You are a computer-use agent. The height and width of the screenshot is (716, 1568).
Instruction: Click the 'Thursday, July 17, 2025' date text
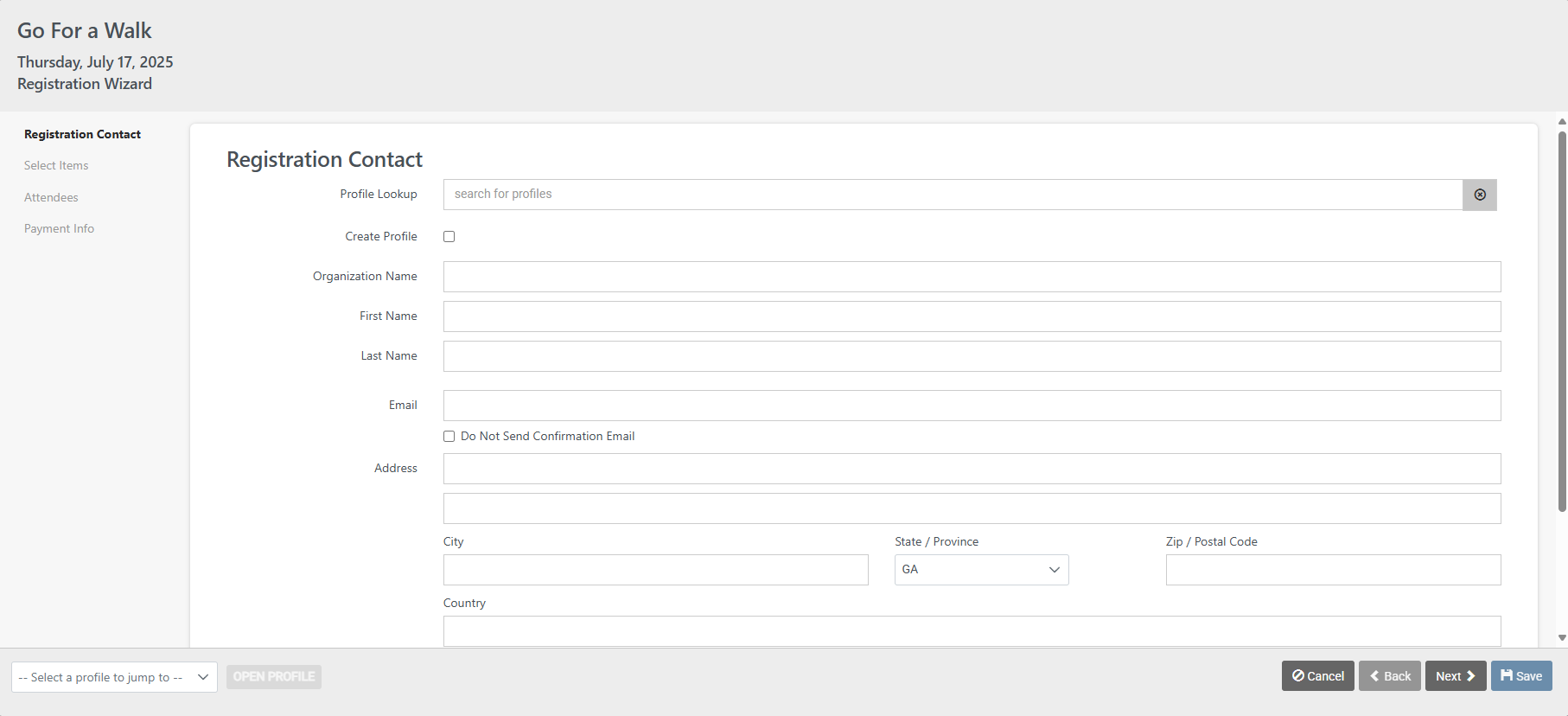[x=95, y=62]
